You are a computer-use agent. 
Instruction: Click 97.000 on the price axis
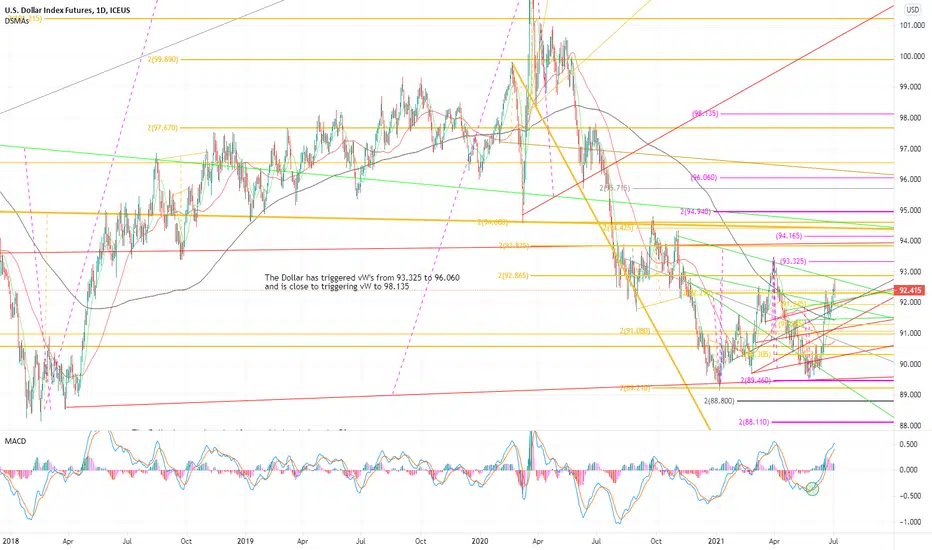click(x=911, y=149)
